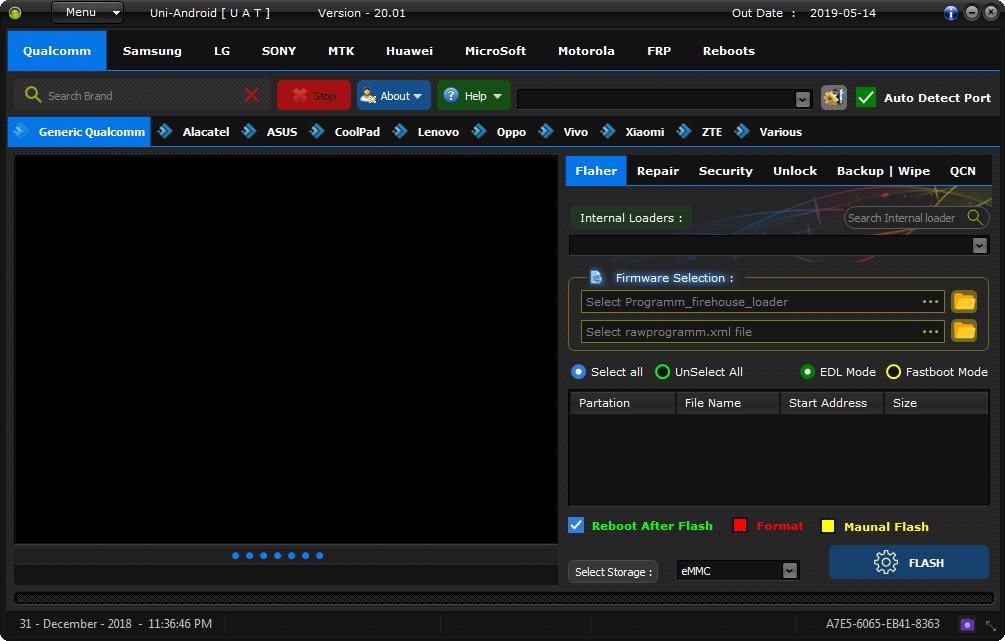The height and width of the screenshot is (641, 1005).
Task: Expand the port selection combo box
Action: (x=802, y=99)
